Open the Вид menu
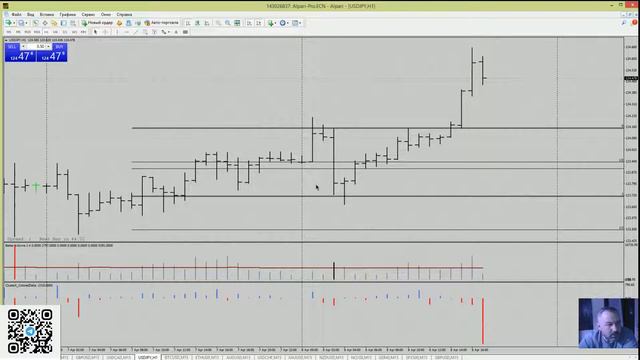 tap(31, 14)
